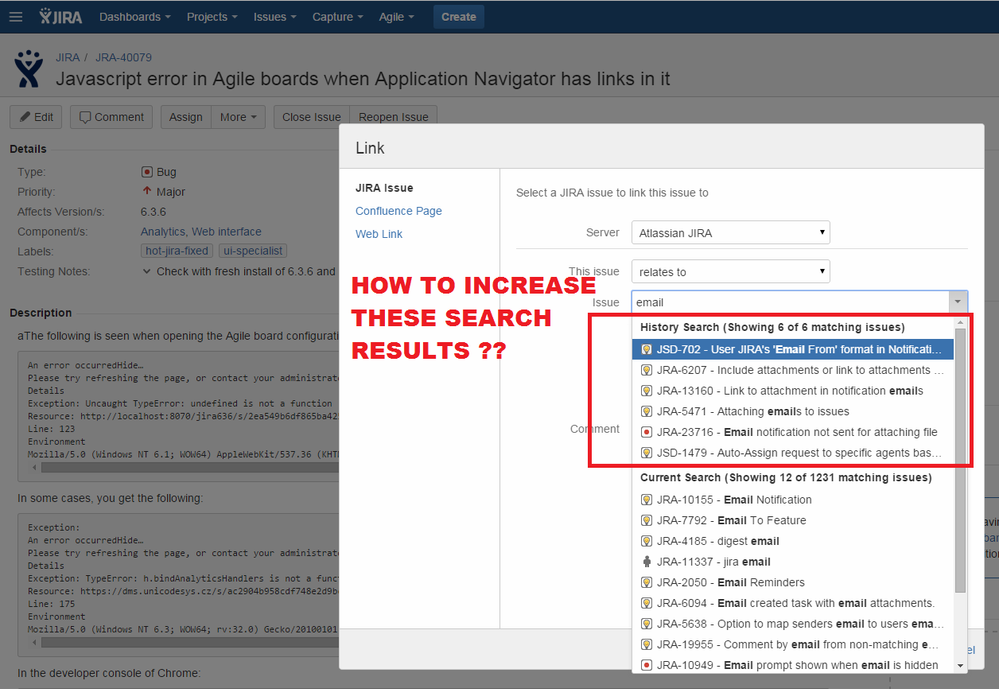This screenshot has height=689, width=999.
Task: Click the JRA-23716 bug icon
Action: click(x=646, y=432)
